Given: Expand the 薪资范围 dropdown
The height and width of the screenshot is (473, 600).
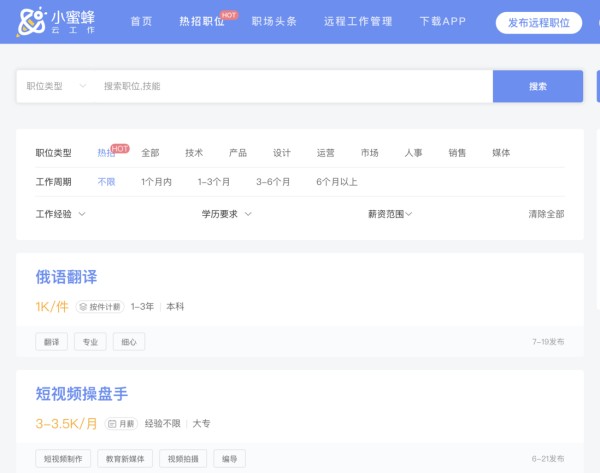Looking at the screenshot, I should coord(390,214).
